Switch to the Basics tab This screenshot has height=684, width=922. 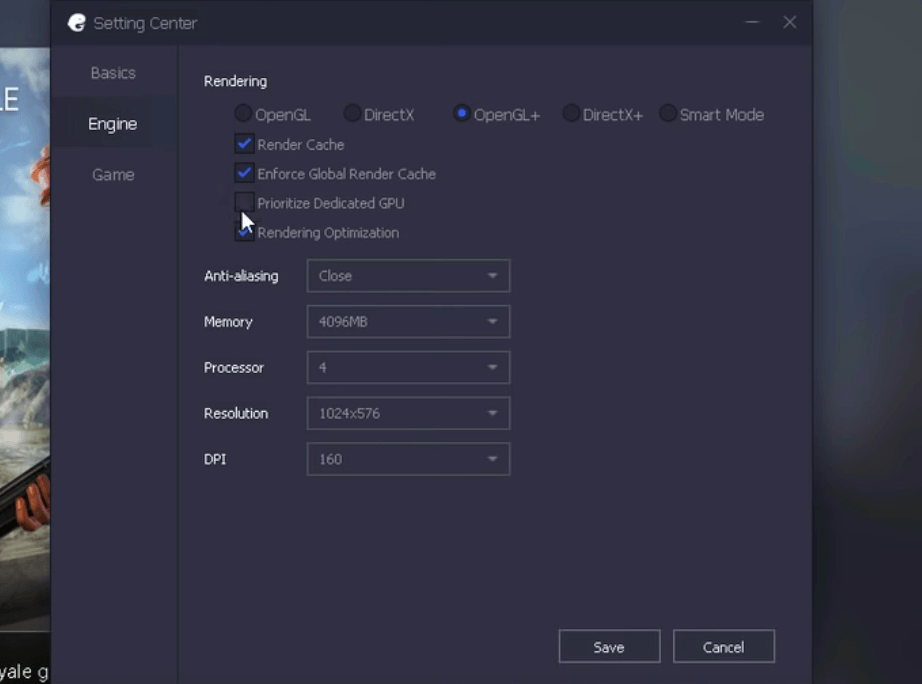coord(113,73)
